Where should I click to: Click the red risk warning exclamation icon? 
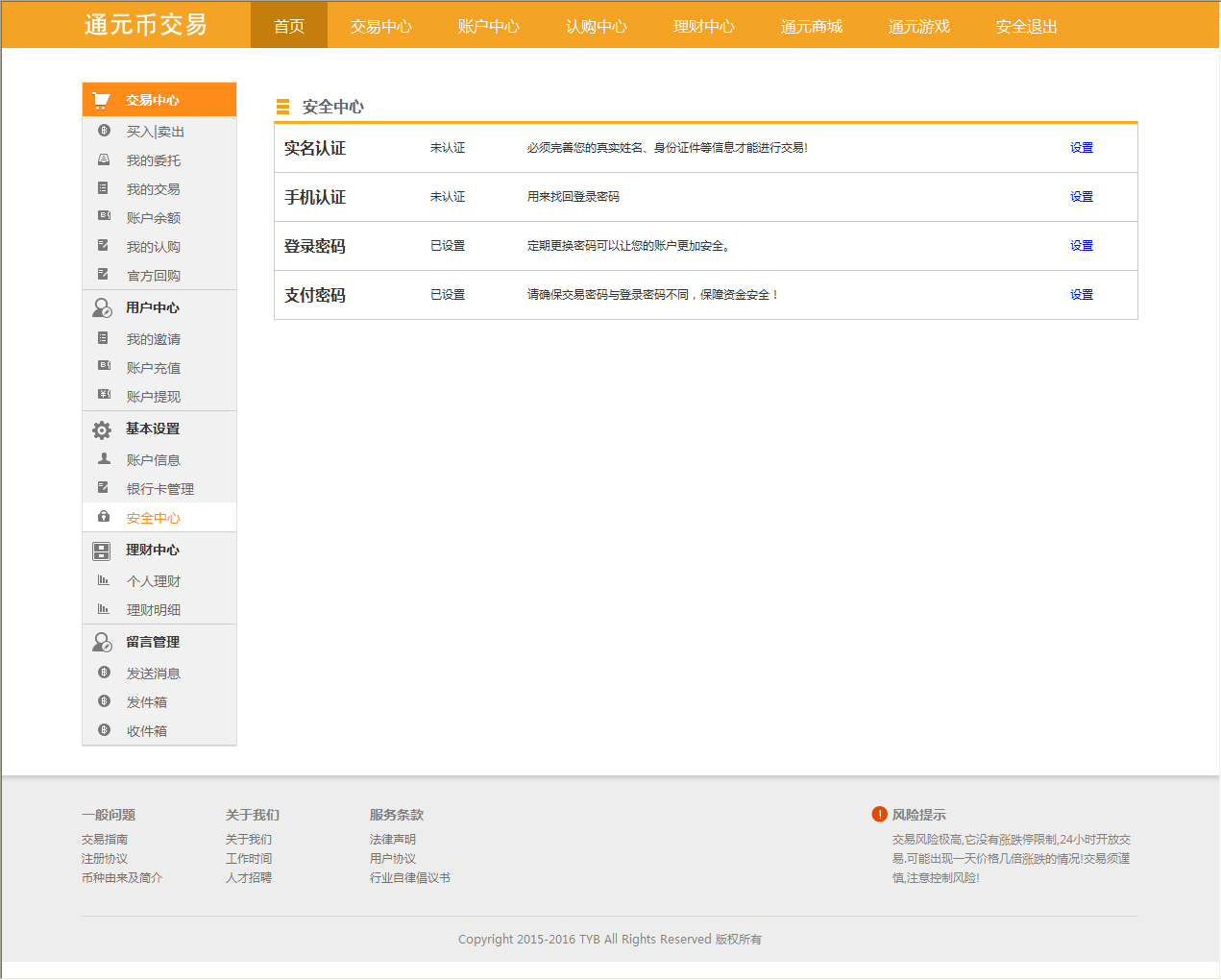(879, 814)
